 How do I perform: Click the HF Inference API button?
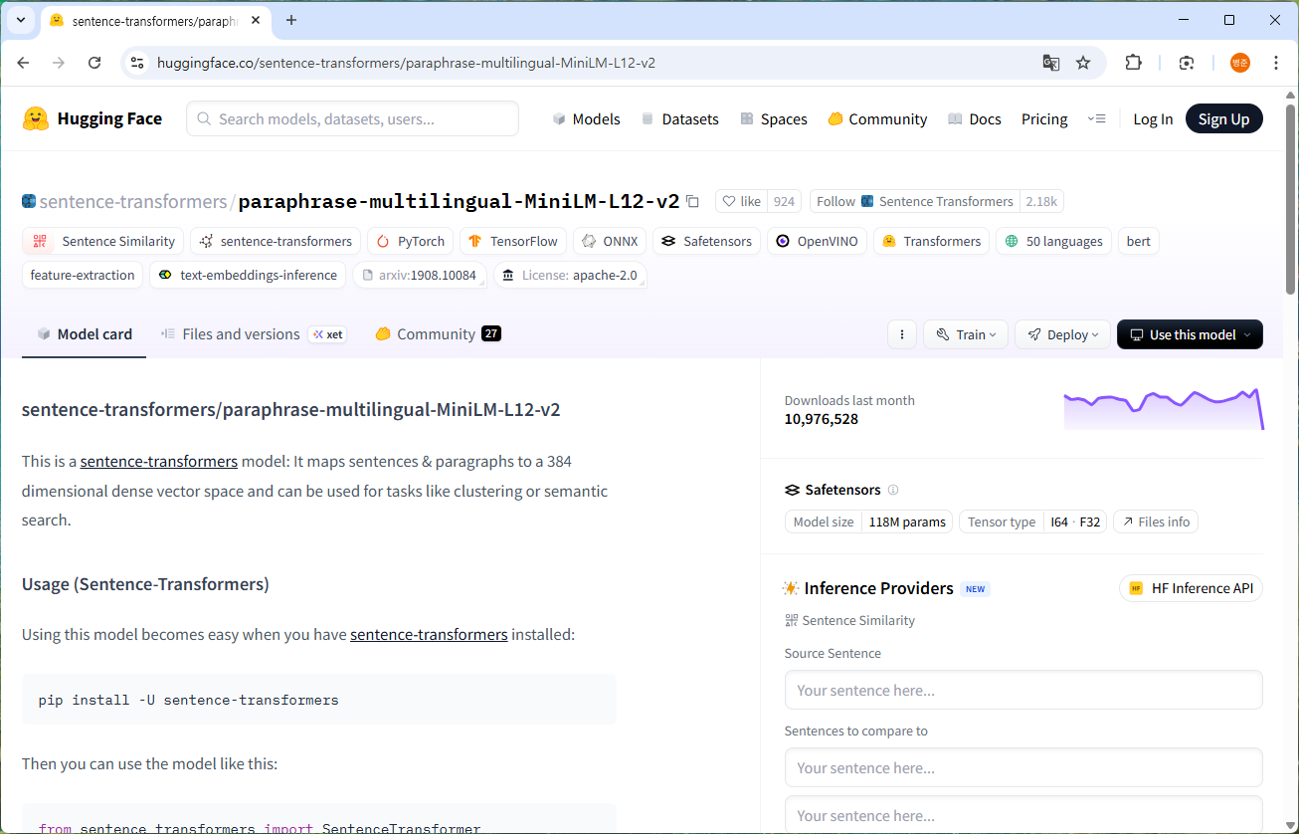point(1191,589)
